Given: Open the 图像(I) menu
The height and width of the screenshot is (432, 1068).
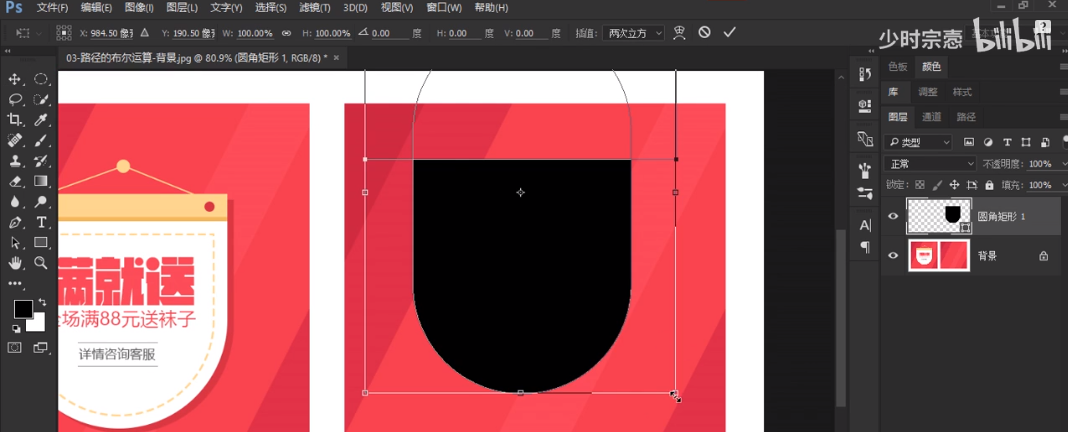Looking at the screenshot, I should (x=140, y=8).
